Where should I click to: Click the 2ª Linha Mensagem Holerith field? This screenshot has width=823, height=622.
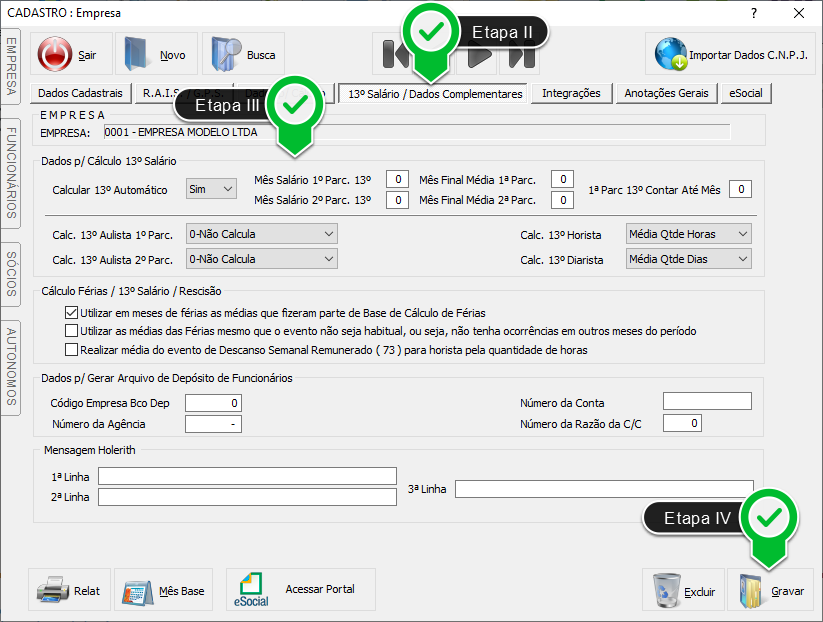(247, 497)
